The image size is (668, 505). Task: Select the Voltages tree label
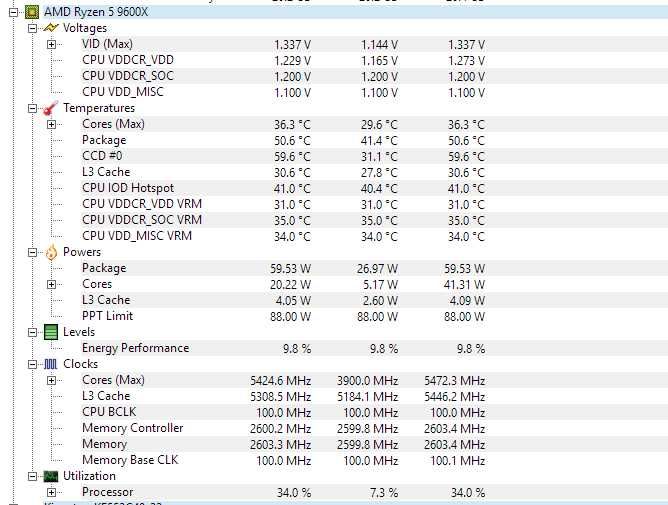85,28
